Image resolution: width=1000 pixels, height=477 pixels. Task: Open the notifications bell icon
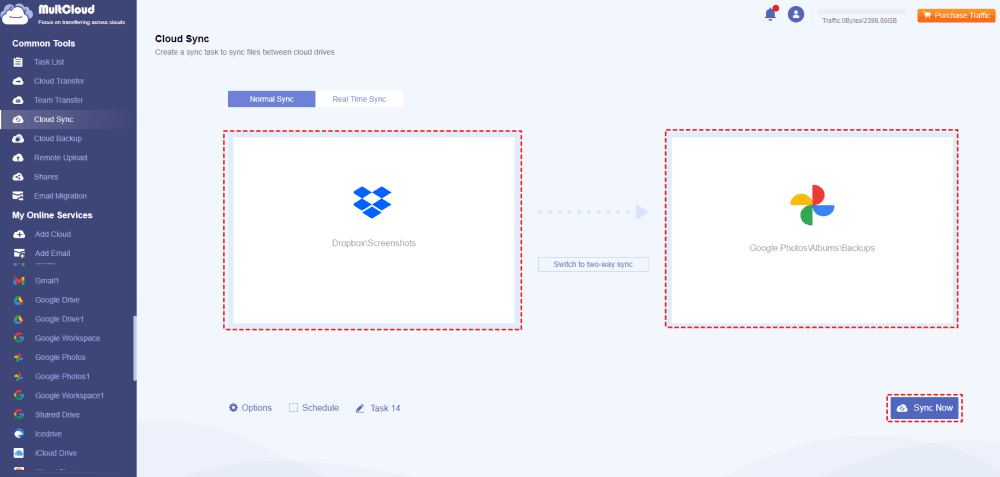[x=770, y=14]
